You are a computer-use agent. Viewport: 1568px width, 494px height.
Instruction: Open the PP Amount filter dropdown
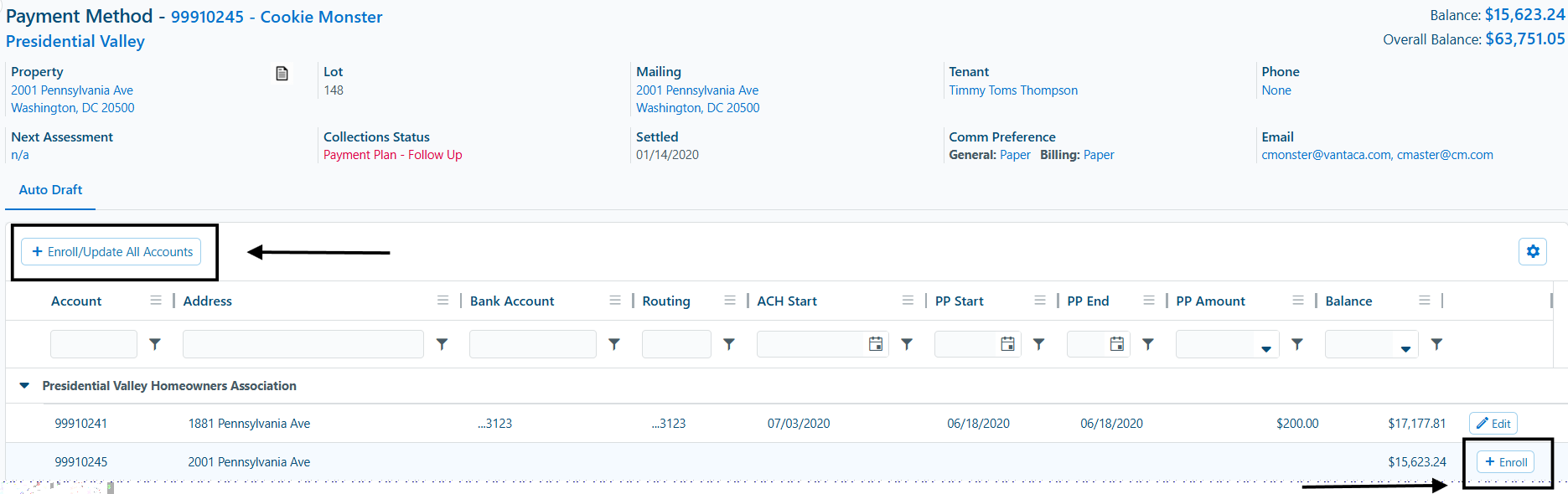1265,347
